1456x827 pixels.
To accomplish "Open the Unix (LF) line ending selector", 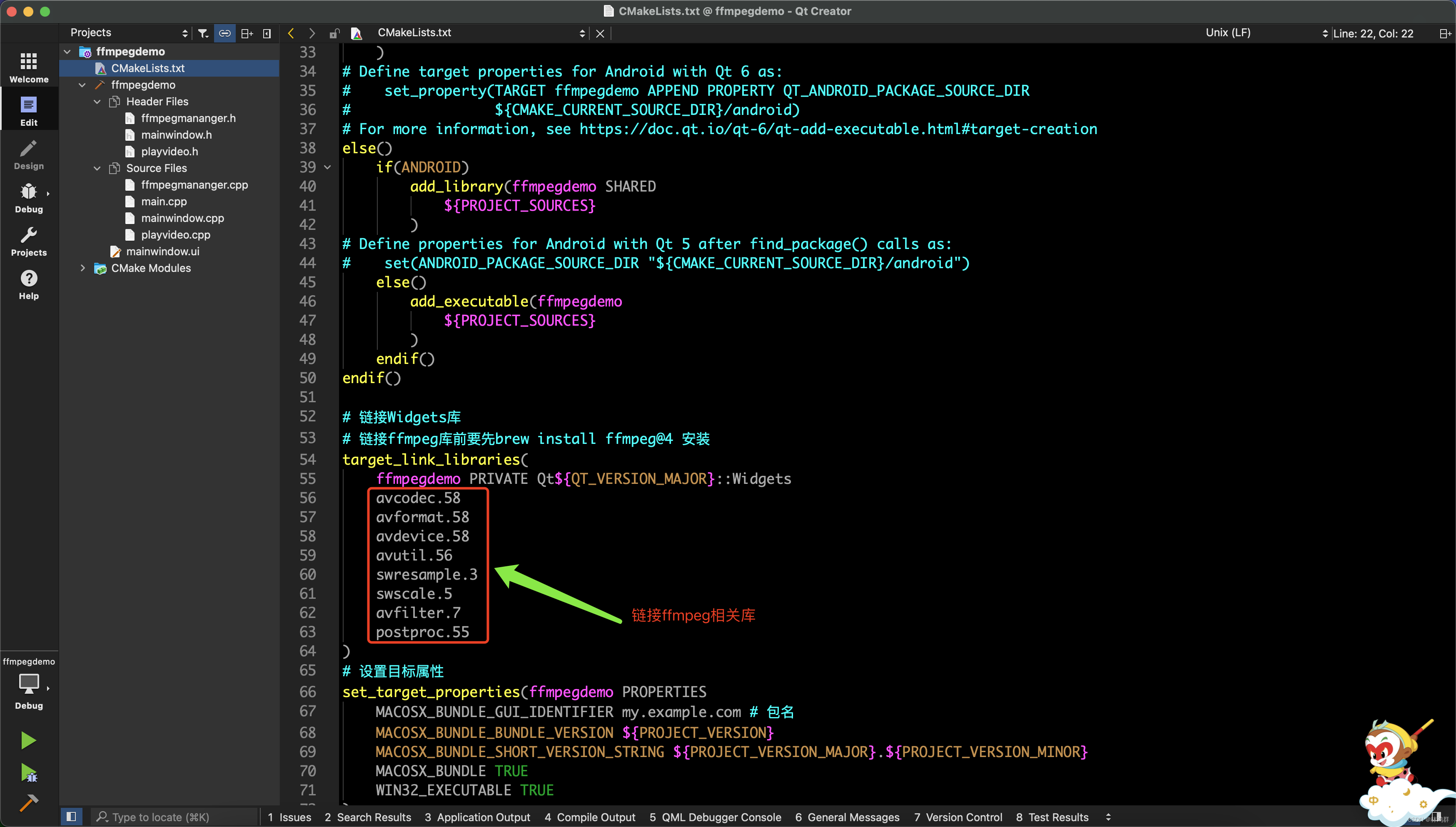I will click(x=1266, y=33).
